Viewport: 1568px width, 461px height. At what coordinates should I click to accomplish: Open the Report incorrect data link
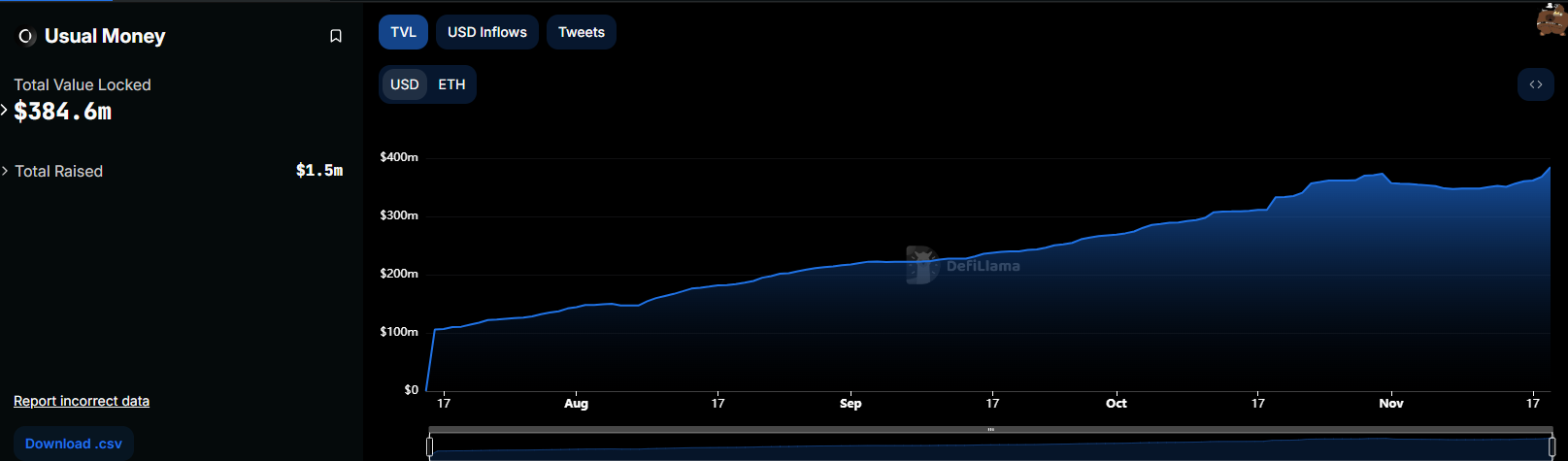(82, 401)
